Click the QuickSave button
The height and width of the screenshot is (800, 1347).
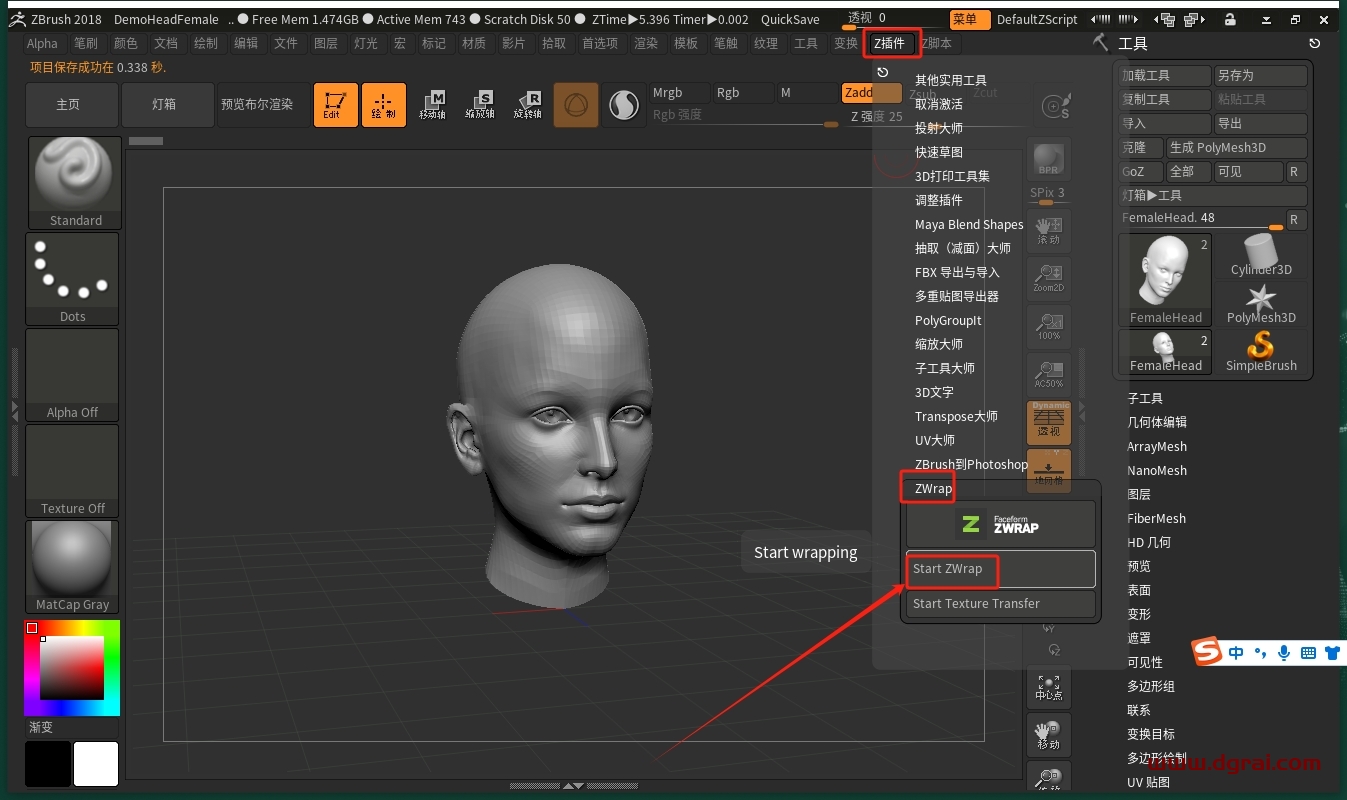[790, 19]
